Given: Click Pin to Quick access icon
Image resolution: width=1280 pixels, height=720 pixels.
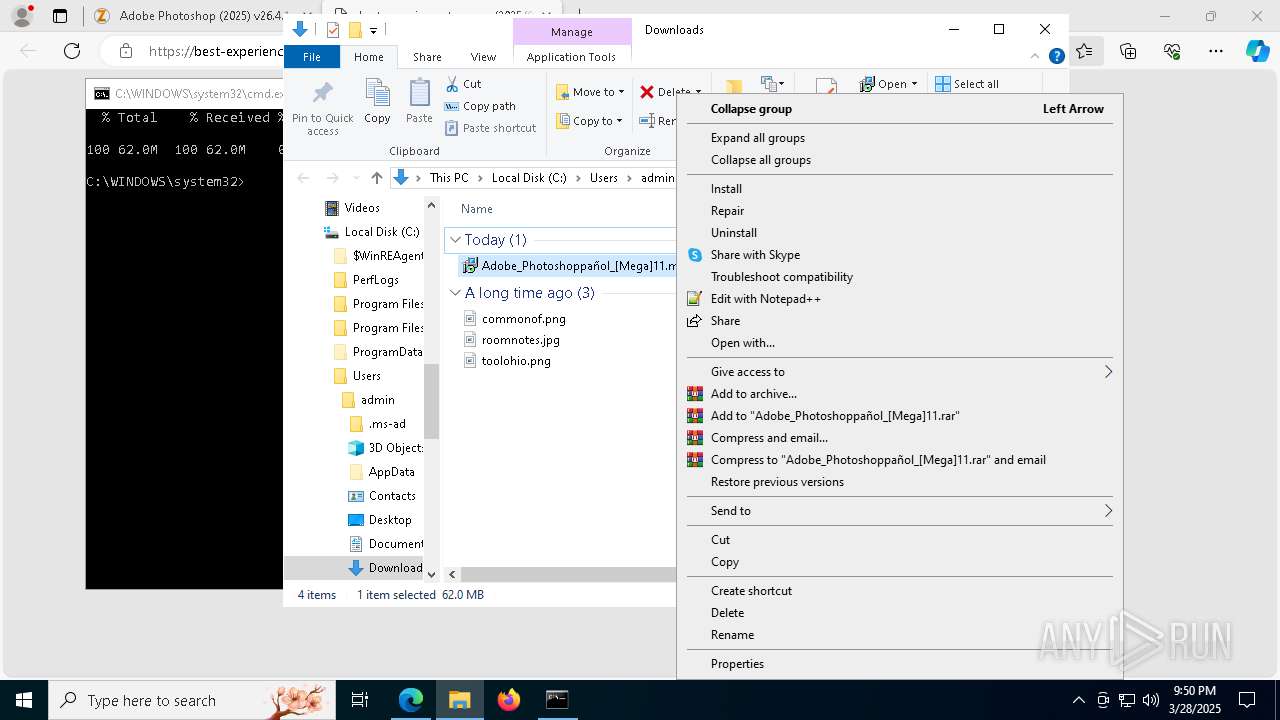Looking at the screenshot, I should coord(322,108).
